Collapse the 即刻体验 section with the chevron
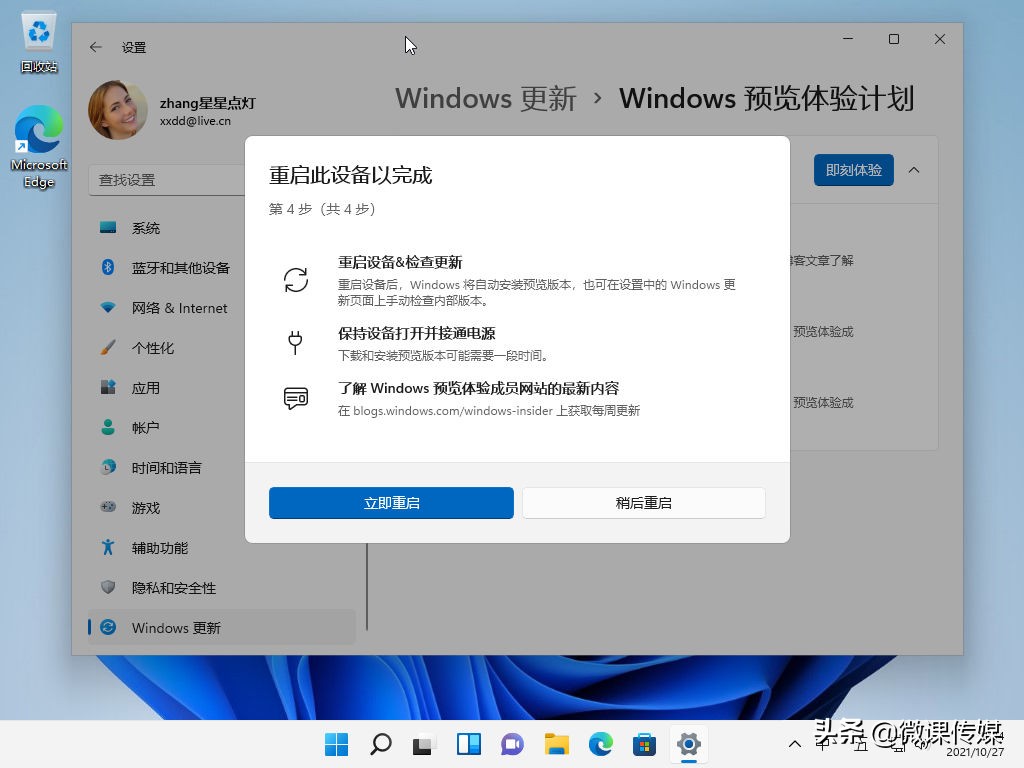The height and width of the screenshot is (768, 1024). (x=913, y=170)
